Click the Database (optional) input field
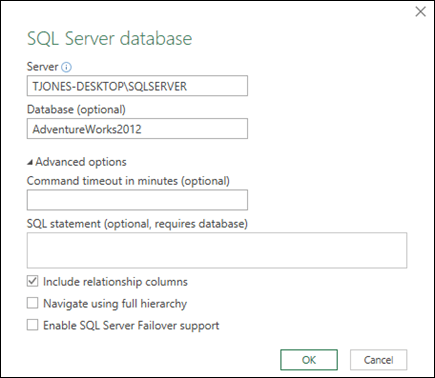The width and height of the screenshot is (435, 378). (x=137, y=129)
